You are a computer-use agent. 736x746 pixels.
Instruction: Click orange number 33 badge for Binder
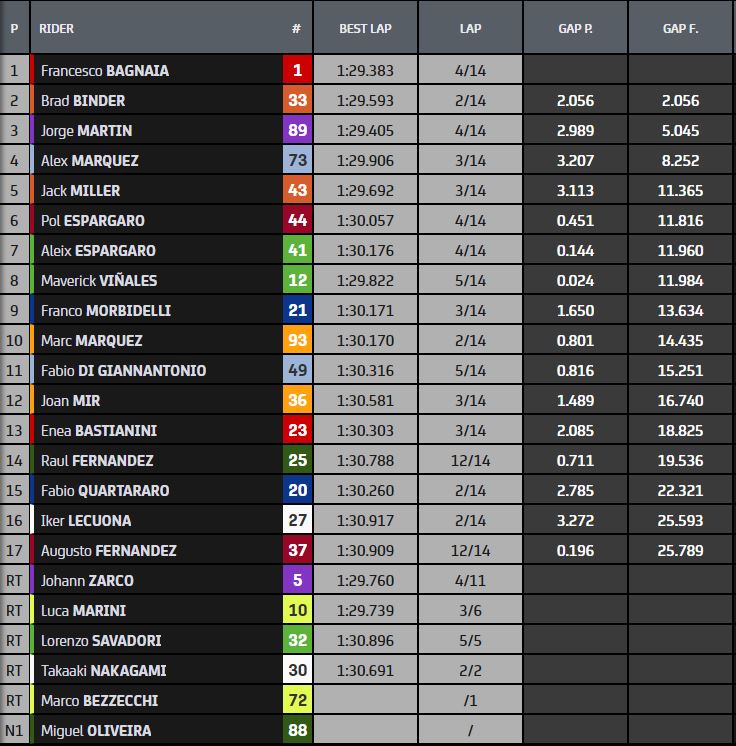297,100
